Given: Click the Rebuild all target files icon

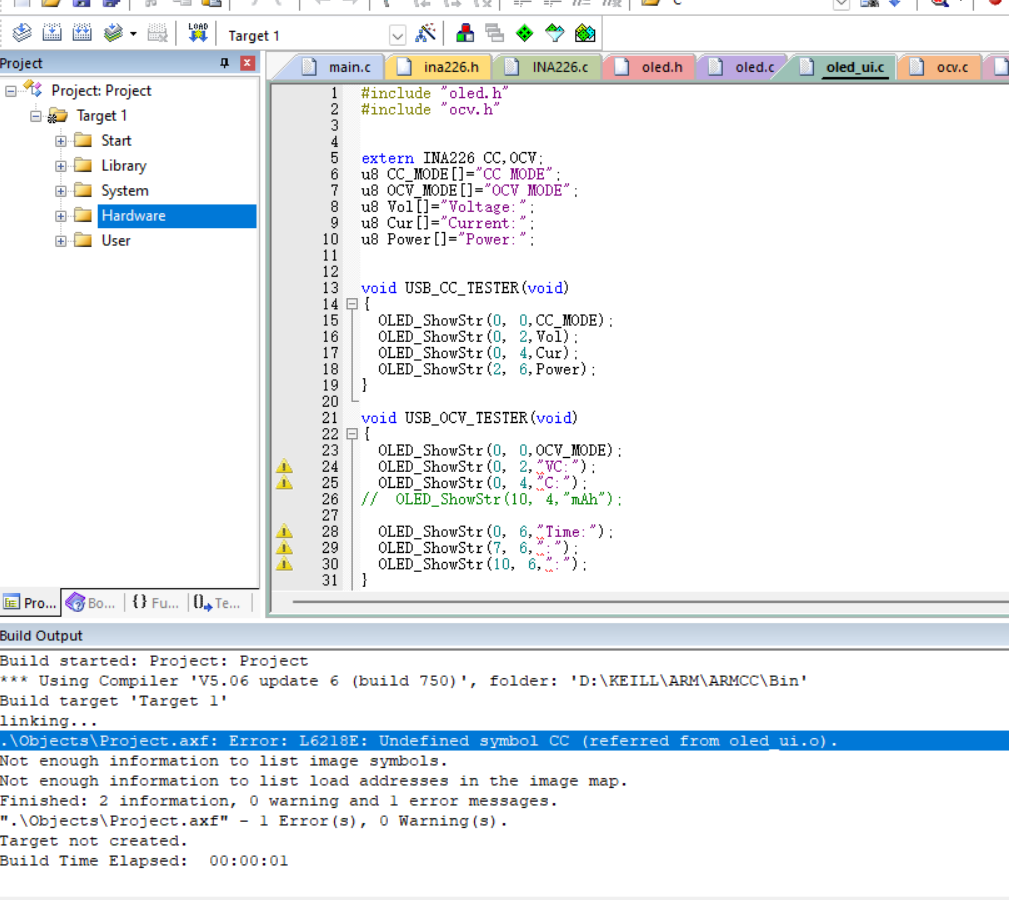Looking at the screenshot, I should click(82, 33).
